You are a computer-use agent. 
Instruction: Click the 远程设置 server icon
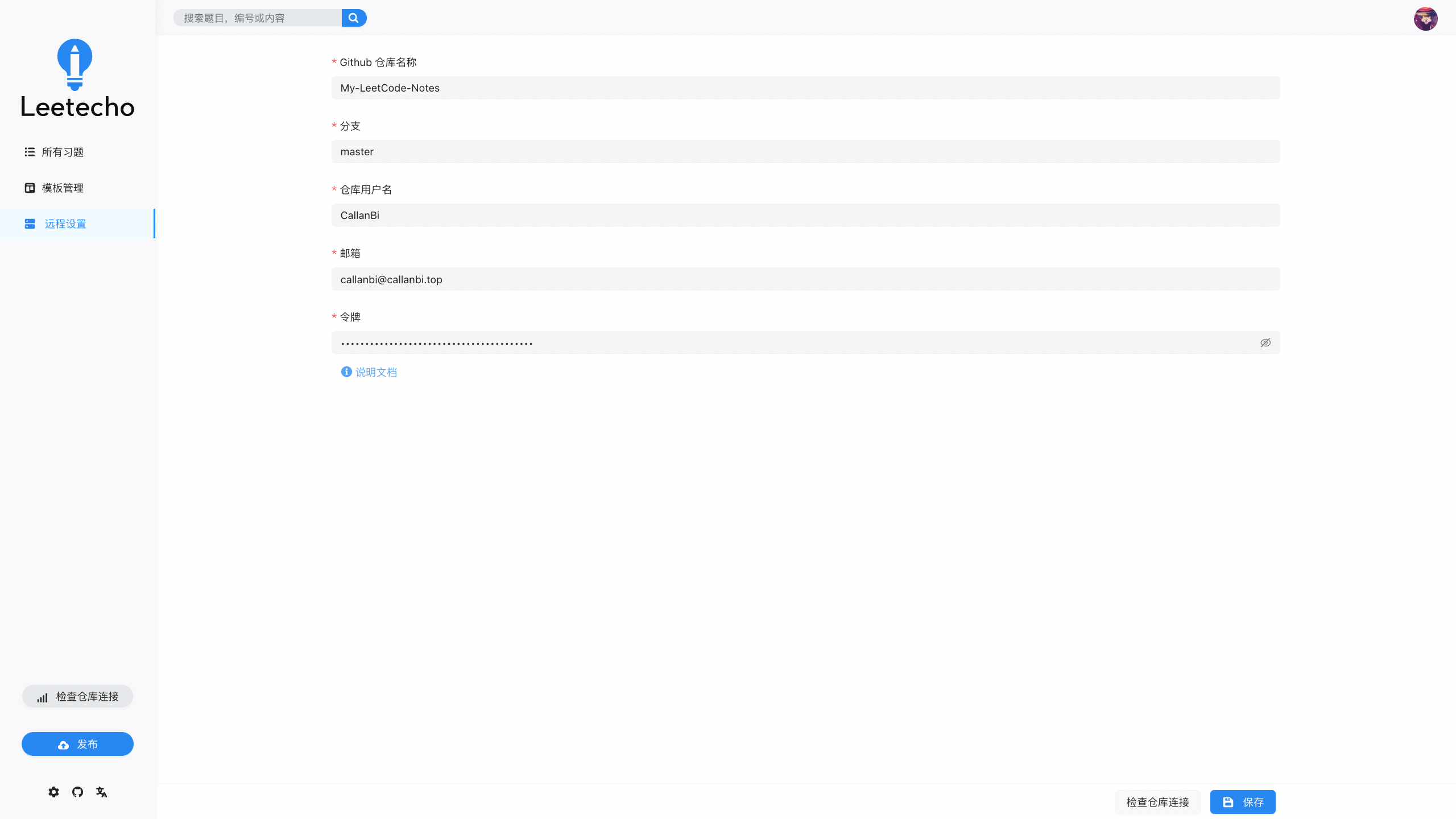(30, 224)
